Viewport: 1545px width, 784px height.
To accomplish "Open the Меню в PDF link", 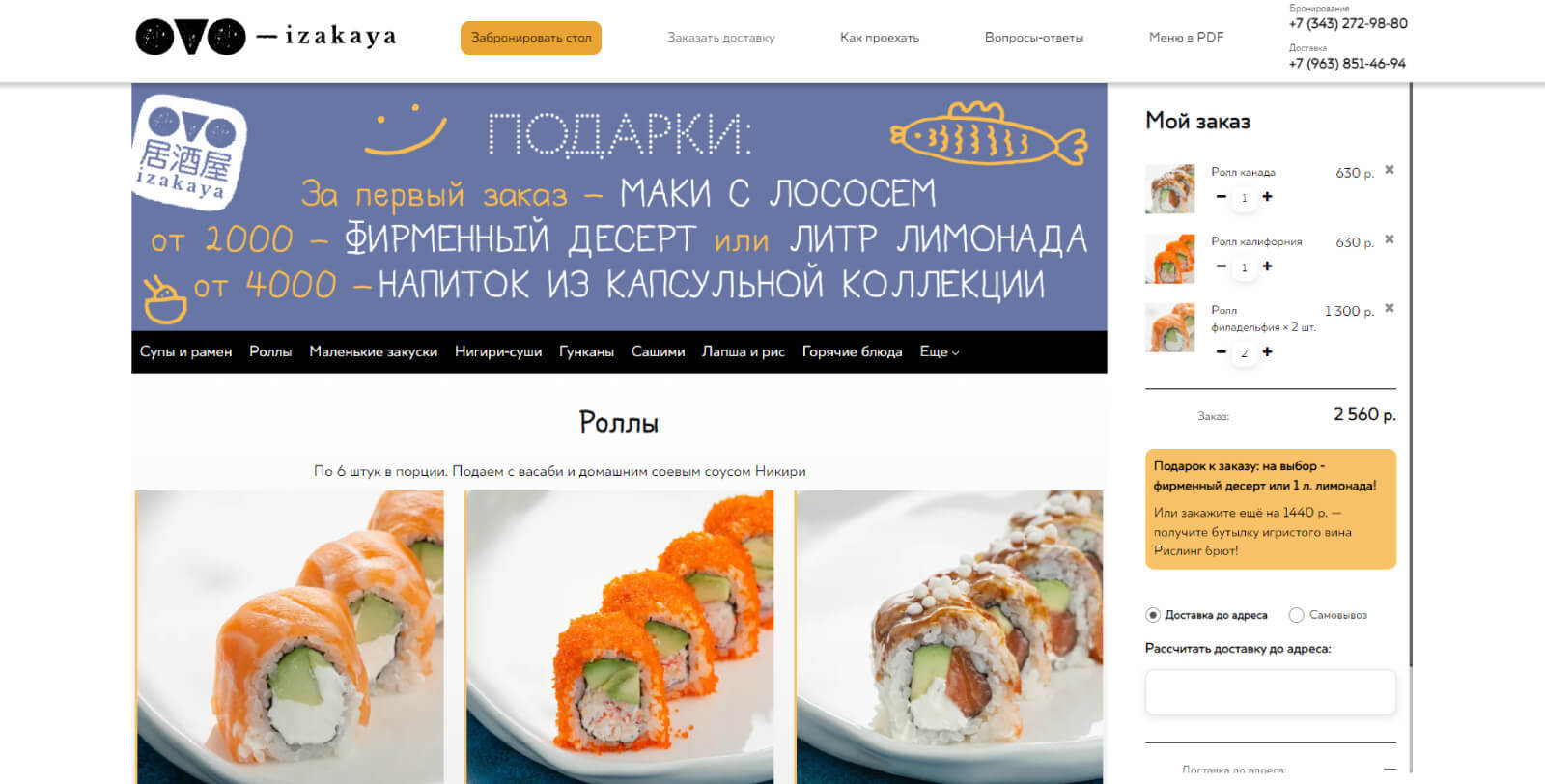I will [x=1186, y=38].
